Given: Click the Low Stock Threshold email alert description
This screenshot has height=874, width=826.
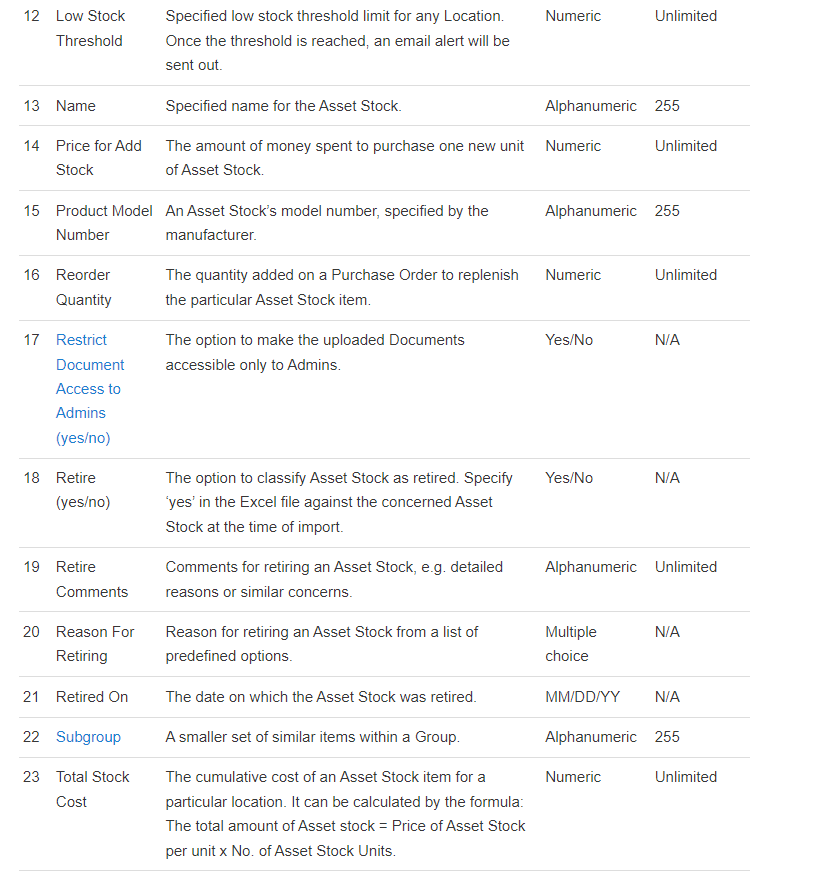Looking at the screenshot, I should click(x=338, y=41).
